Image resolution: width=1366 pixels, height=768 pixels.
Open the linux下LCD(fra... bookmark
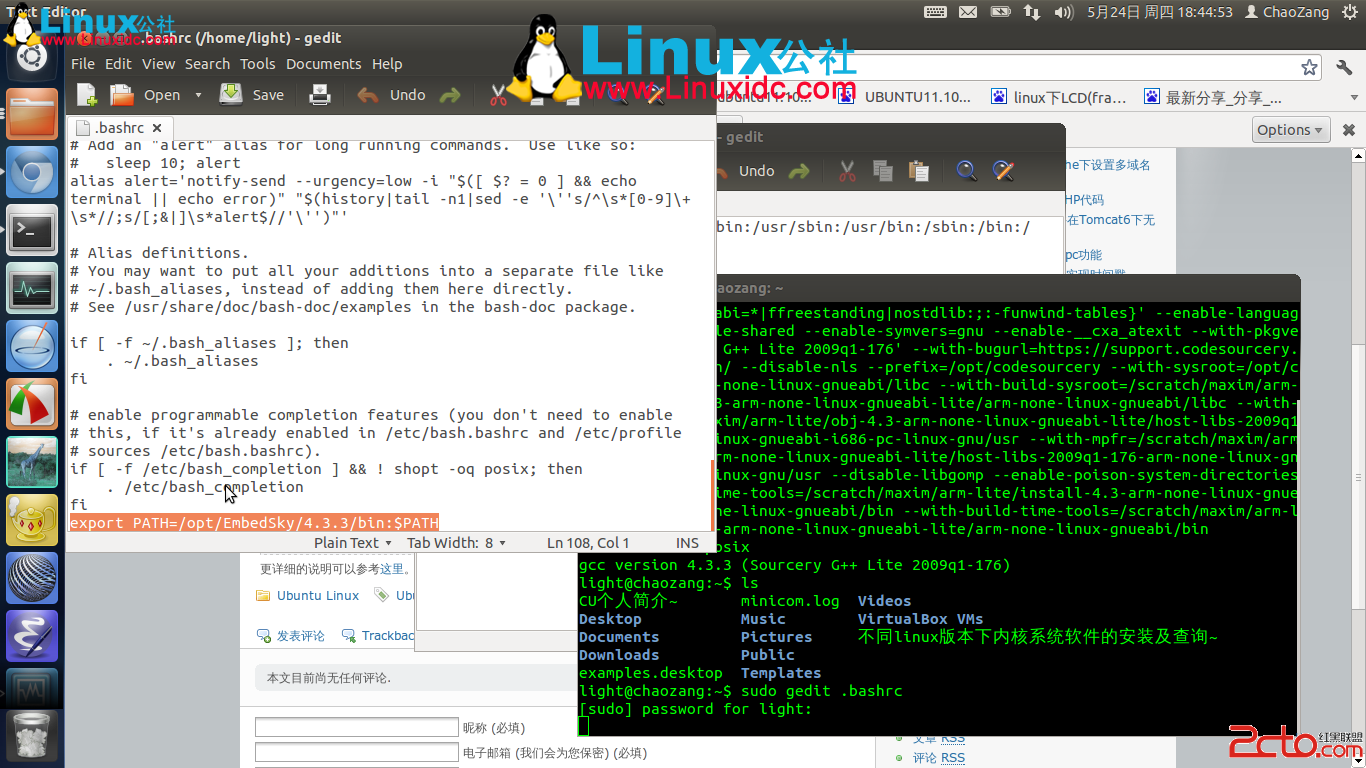(1059, 97)
